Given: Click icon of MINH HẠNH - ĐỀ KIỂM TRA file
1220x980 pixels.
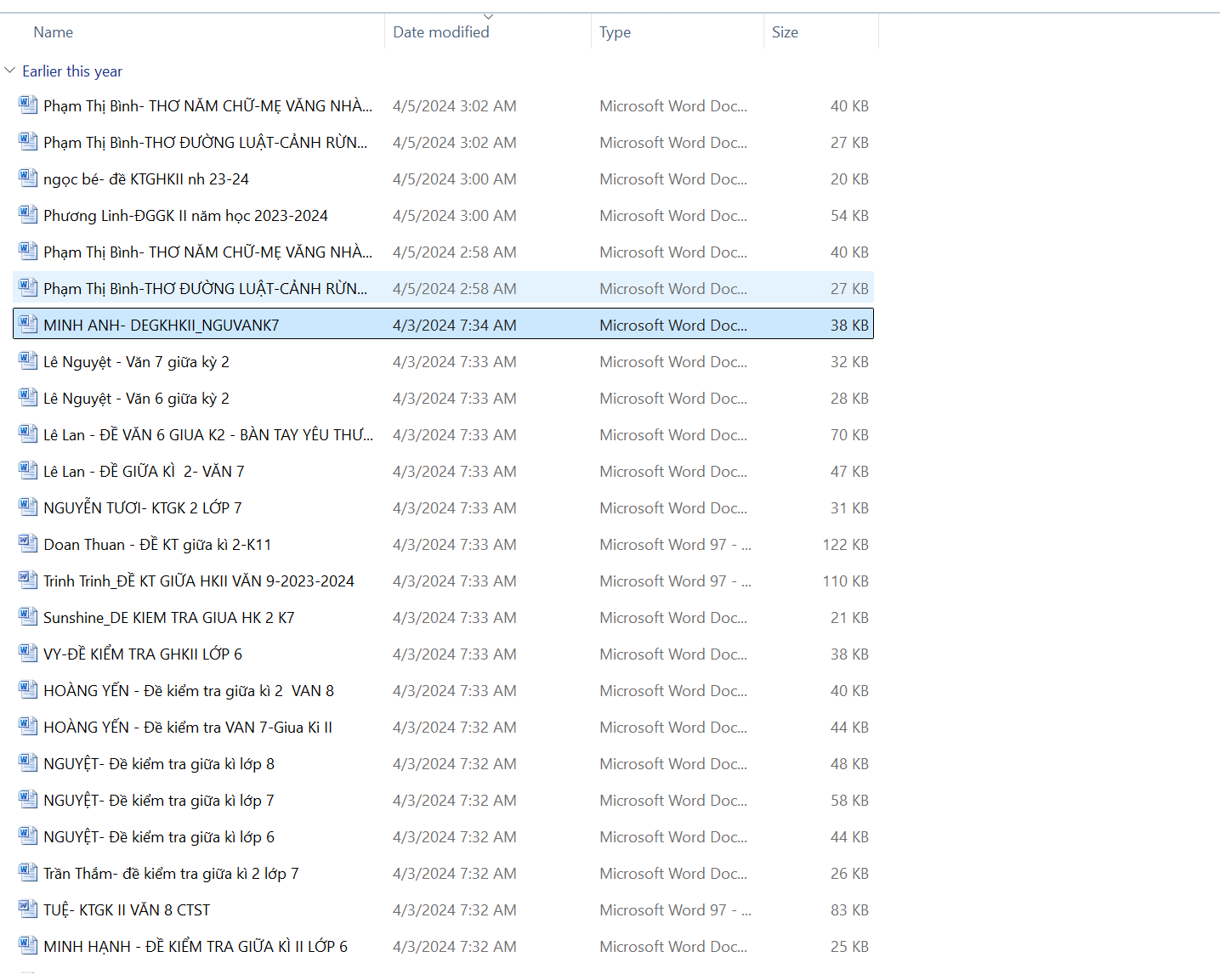Looking at the screenshot, I should coord(28,946).
